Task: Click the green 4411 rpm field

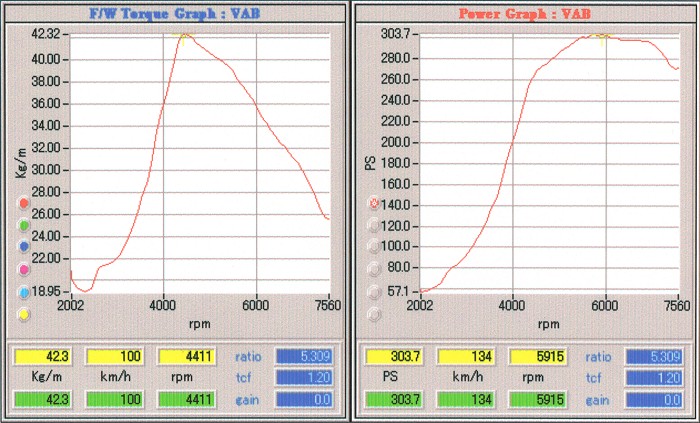Action: (x=187, y=399)
